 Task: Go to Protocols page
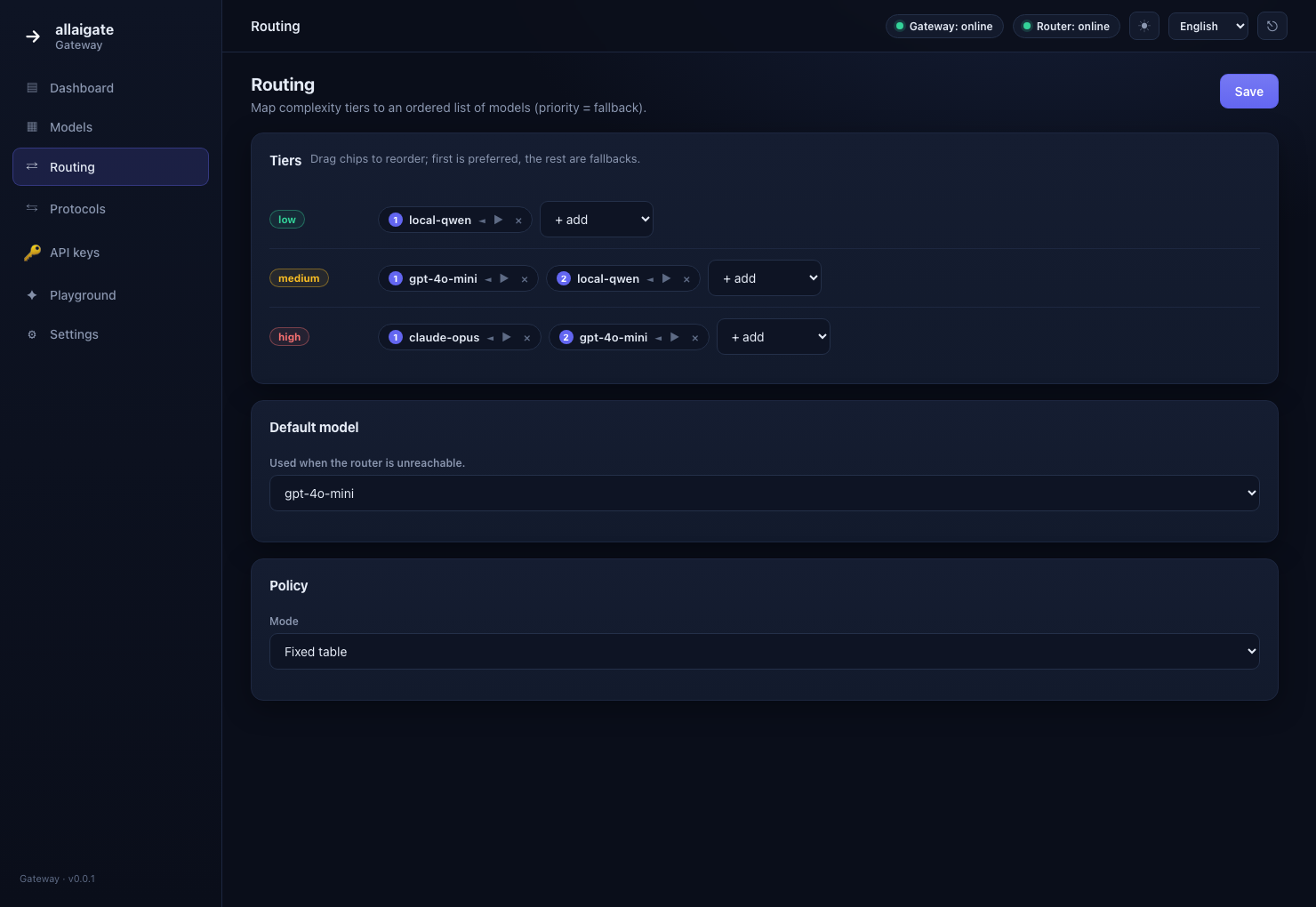pos(110,209)
